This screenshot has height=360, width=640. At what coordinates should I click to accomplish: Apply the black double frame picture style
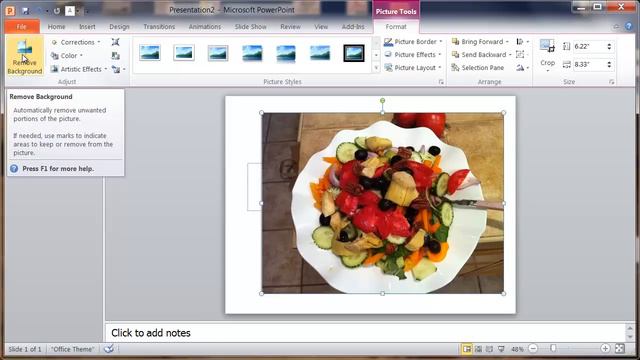pos(354,53)
